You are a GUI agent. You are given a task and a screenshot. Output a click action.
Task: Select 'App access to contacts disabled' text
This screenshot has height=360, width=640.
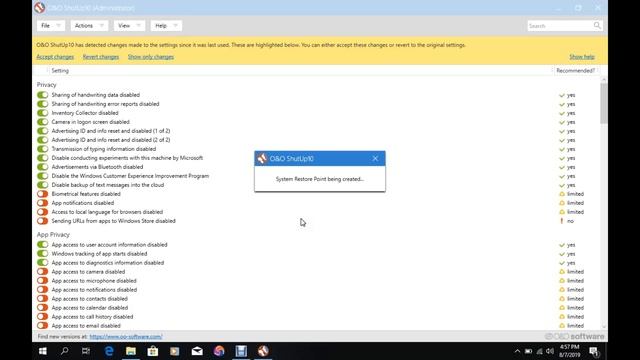(89, 299)
